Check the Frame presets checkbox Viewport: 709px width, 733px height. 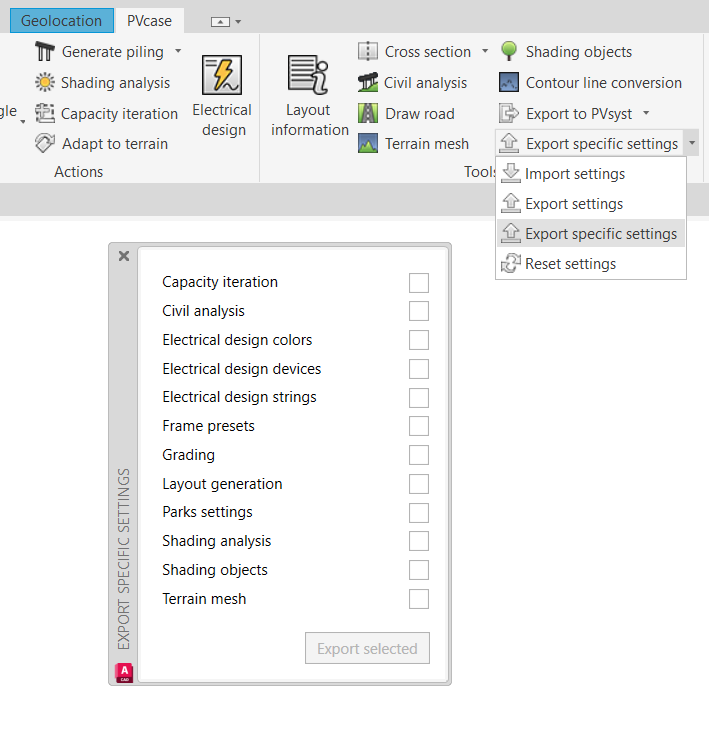tap(418, 426)
